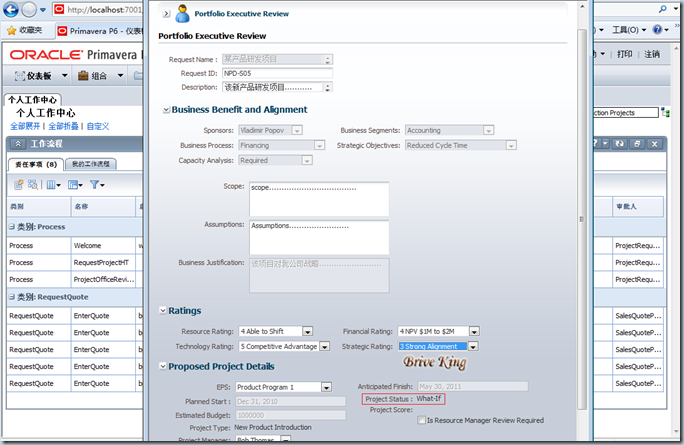The height and width of the screenshot is (445, 684).
Task: Switch to the 我的工作流程 tab
Action: (93, 163)
